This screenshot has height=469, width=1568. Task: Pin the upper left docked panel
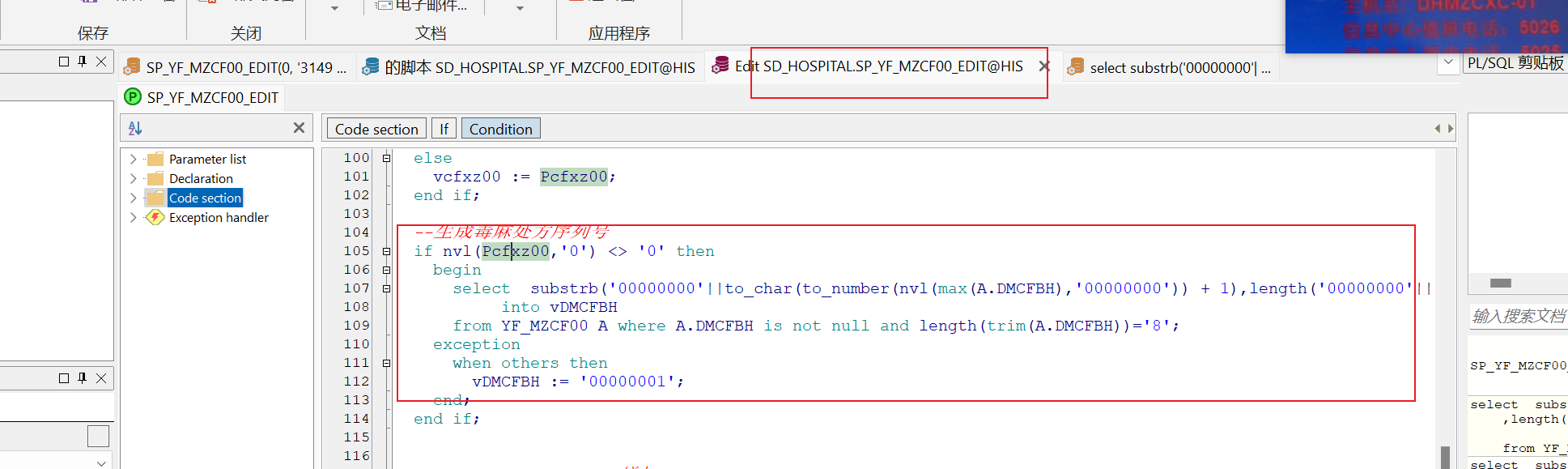(x=83, y=62)
